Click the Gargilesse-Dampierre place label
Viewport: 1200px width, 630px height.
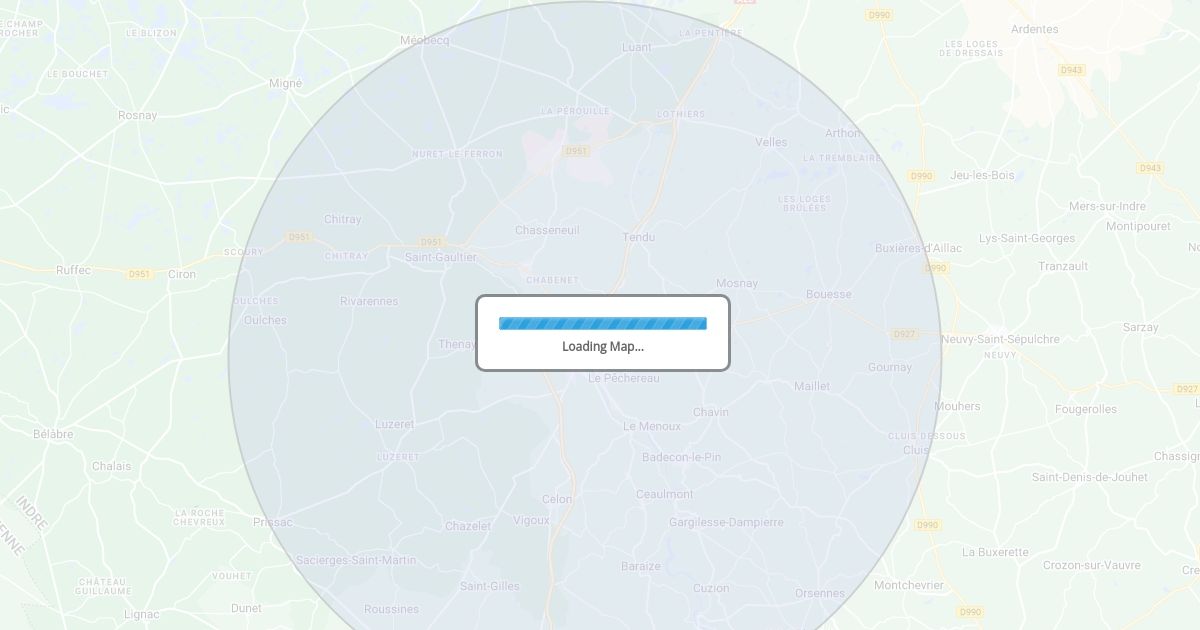coord(726,523)
